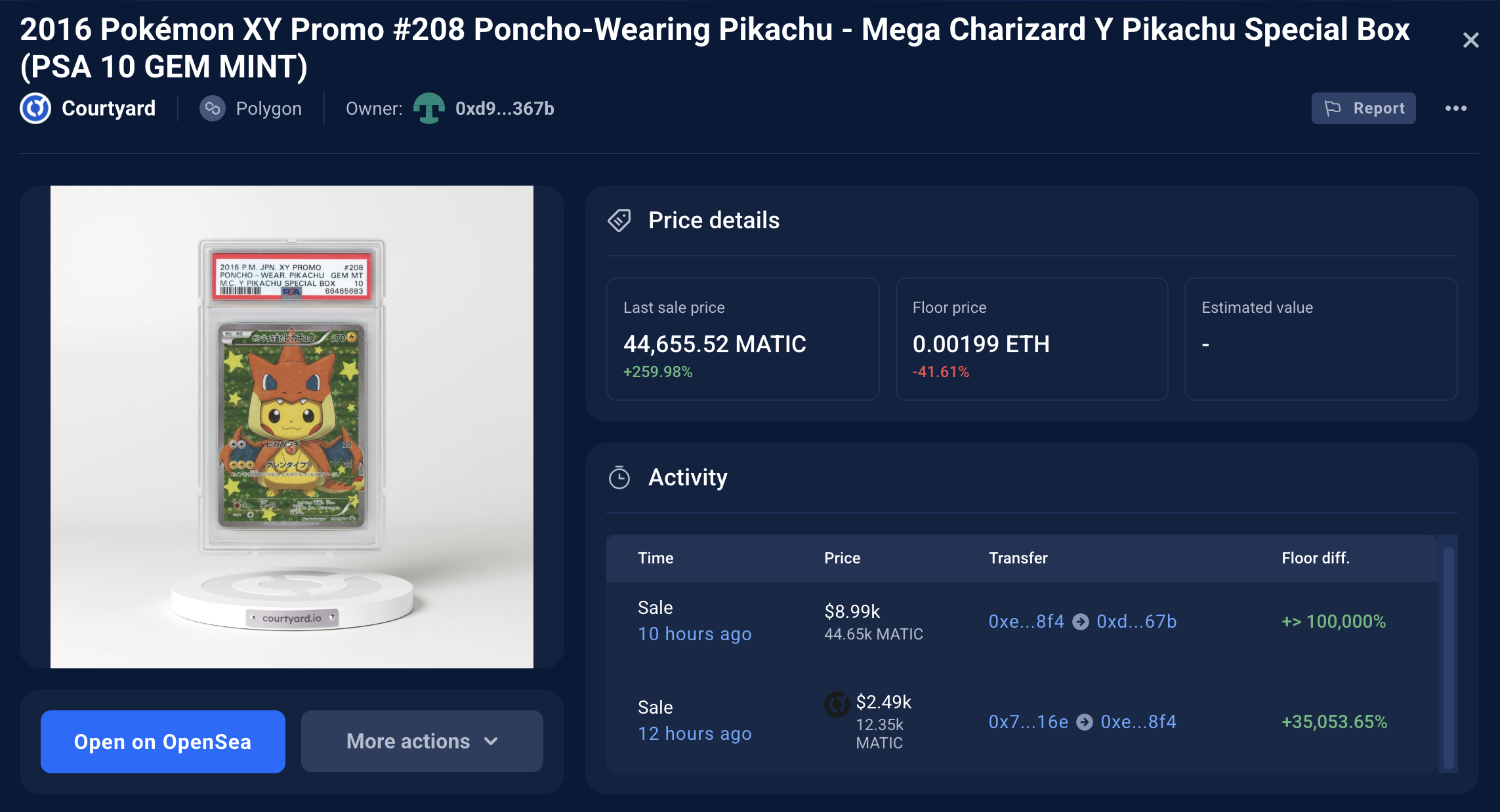Screen dimensions: 1500x812
Task: Open the sale from 10 hours ago
Action: (694, 634)
